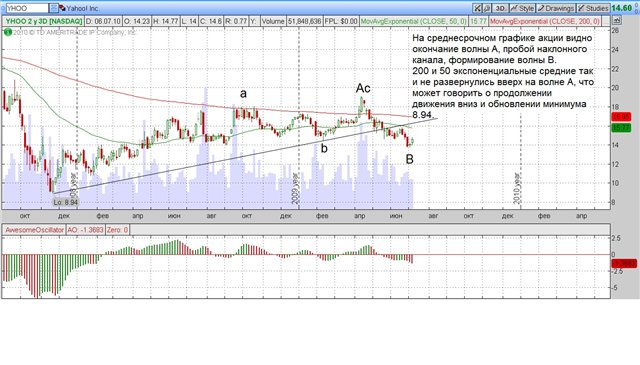640x365 pixels.
Task: Click the red 200 EMA price tag on axis
Action: click(621, 118)
